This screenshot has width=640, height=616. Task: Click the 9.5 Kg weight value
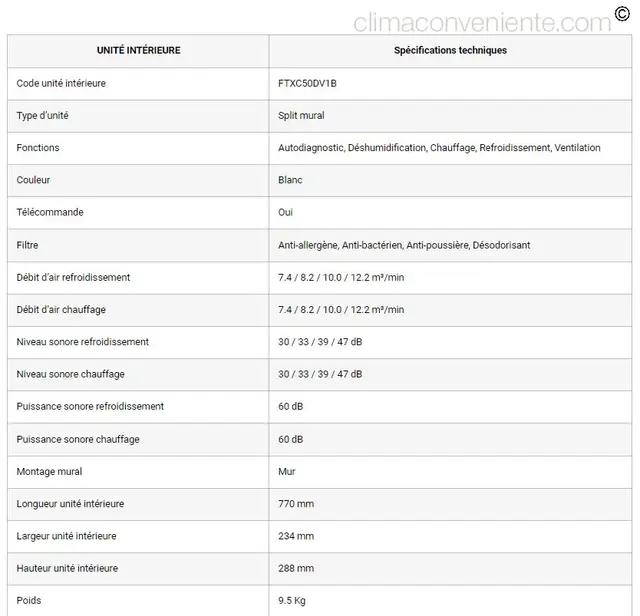tap(292, 600)
